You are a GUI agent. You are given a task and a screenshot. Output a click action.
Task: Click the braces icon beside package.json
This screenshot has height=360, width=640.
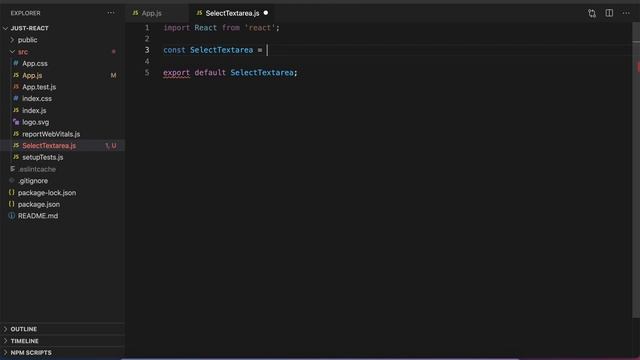[x=11, y=204]
